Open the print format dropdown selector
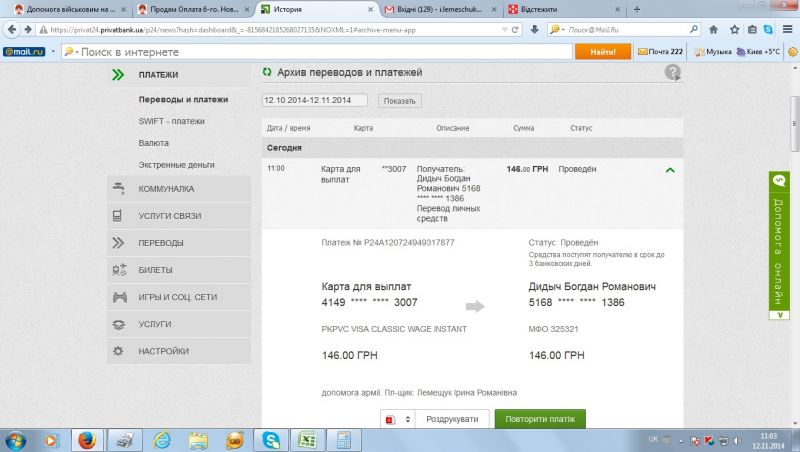800x452 pixels. pos(397,419)
